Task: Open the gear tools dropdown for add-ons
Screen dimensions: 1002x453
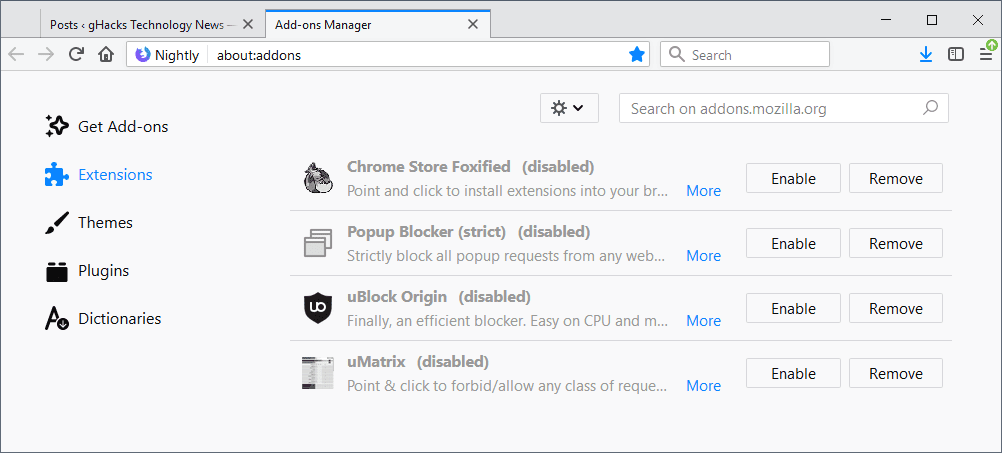Action: point(569,108)
